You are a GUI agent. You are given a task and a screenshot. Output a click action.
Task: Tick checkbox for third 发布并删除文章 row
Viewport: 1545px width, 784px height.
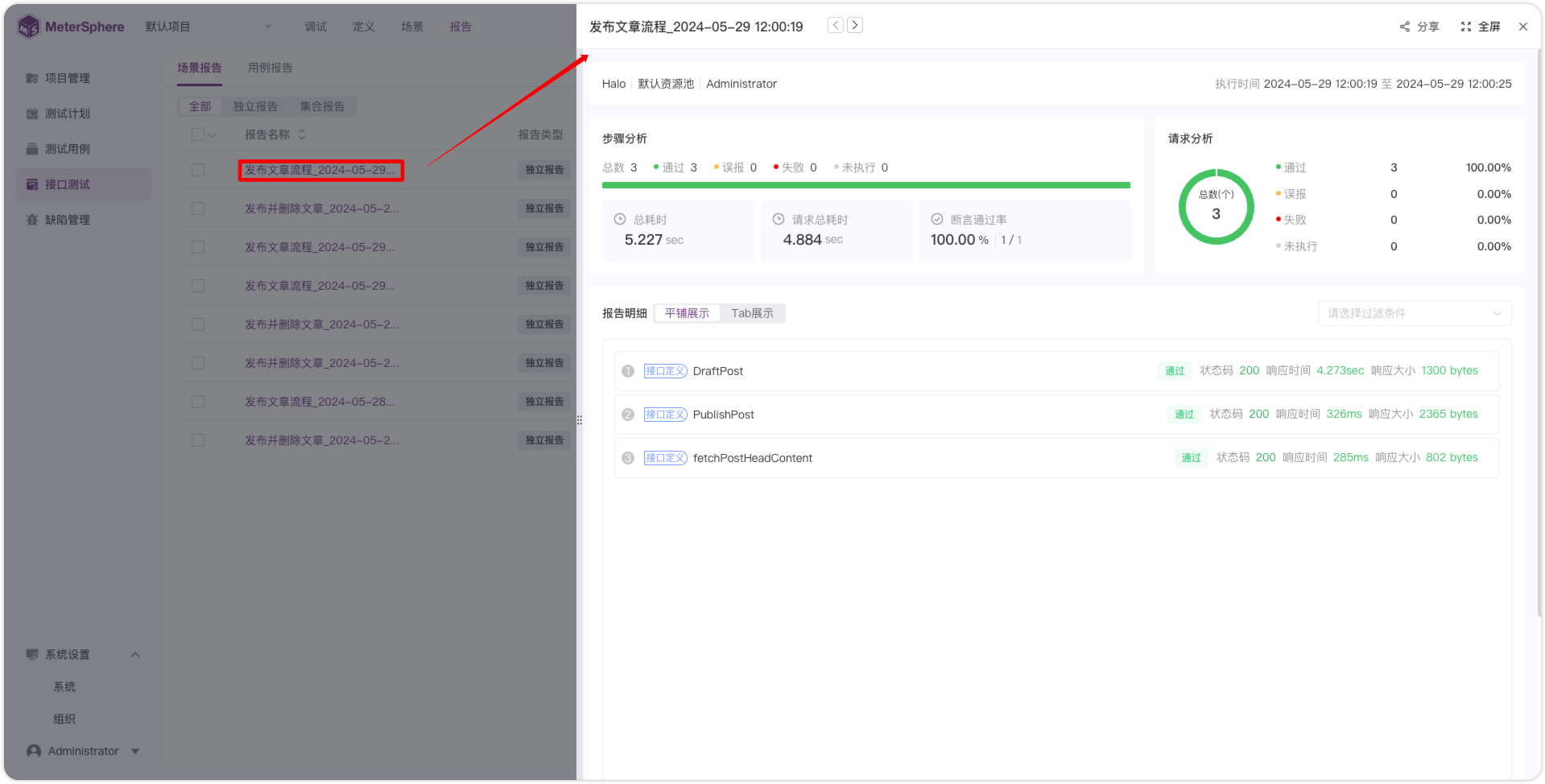click(x=198, y=363)
